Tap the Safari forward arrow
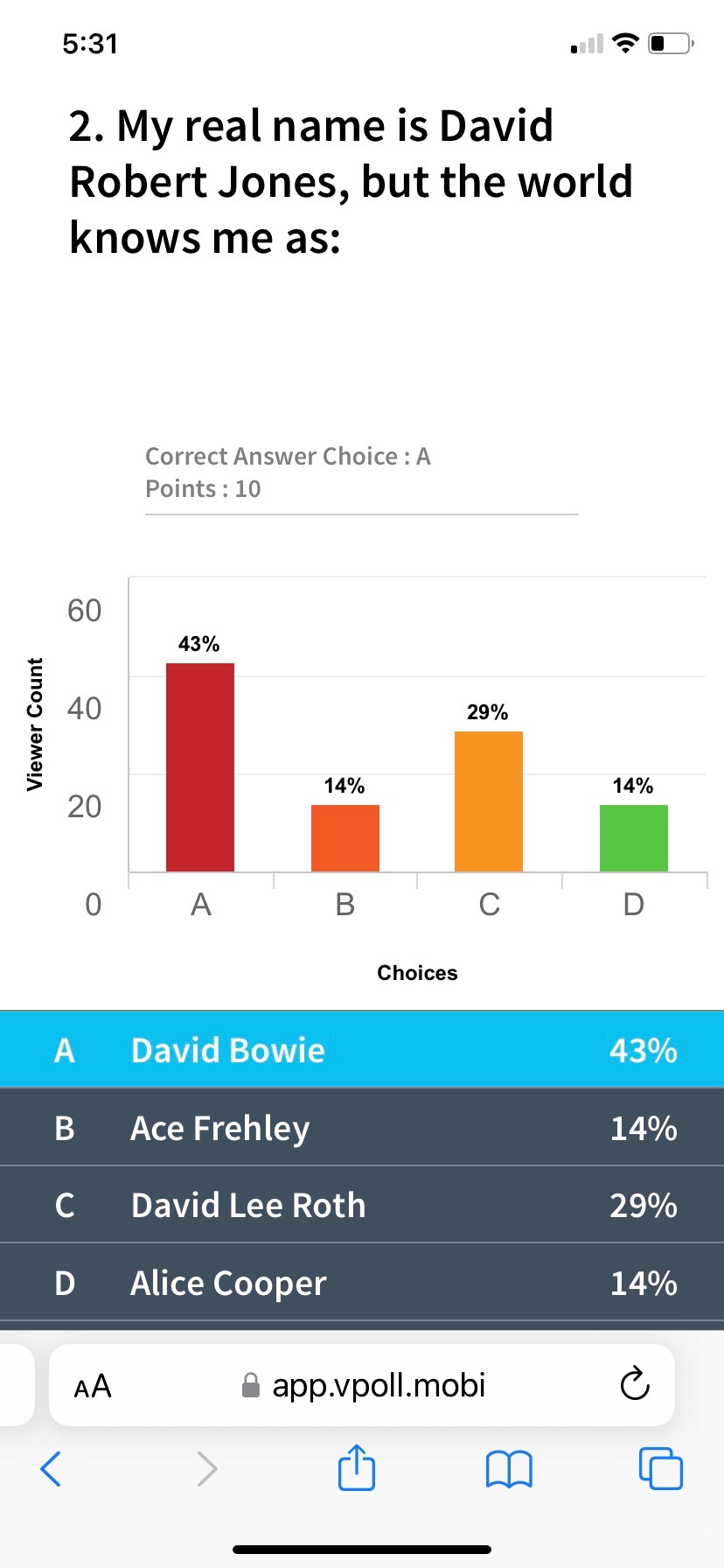 (x=206, y=1468)
